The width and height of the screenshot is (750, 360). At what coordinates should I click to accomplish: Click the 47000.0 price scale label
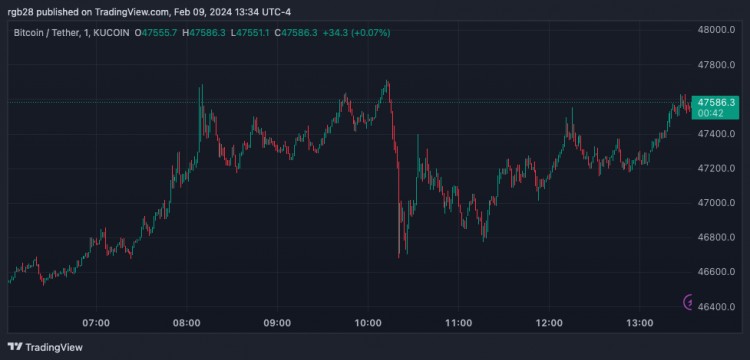[716, 203]
